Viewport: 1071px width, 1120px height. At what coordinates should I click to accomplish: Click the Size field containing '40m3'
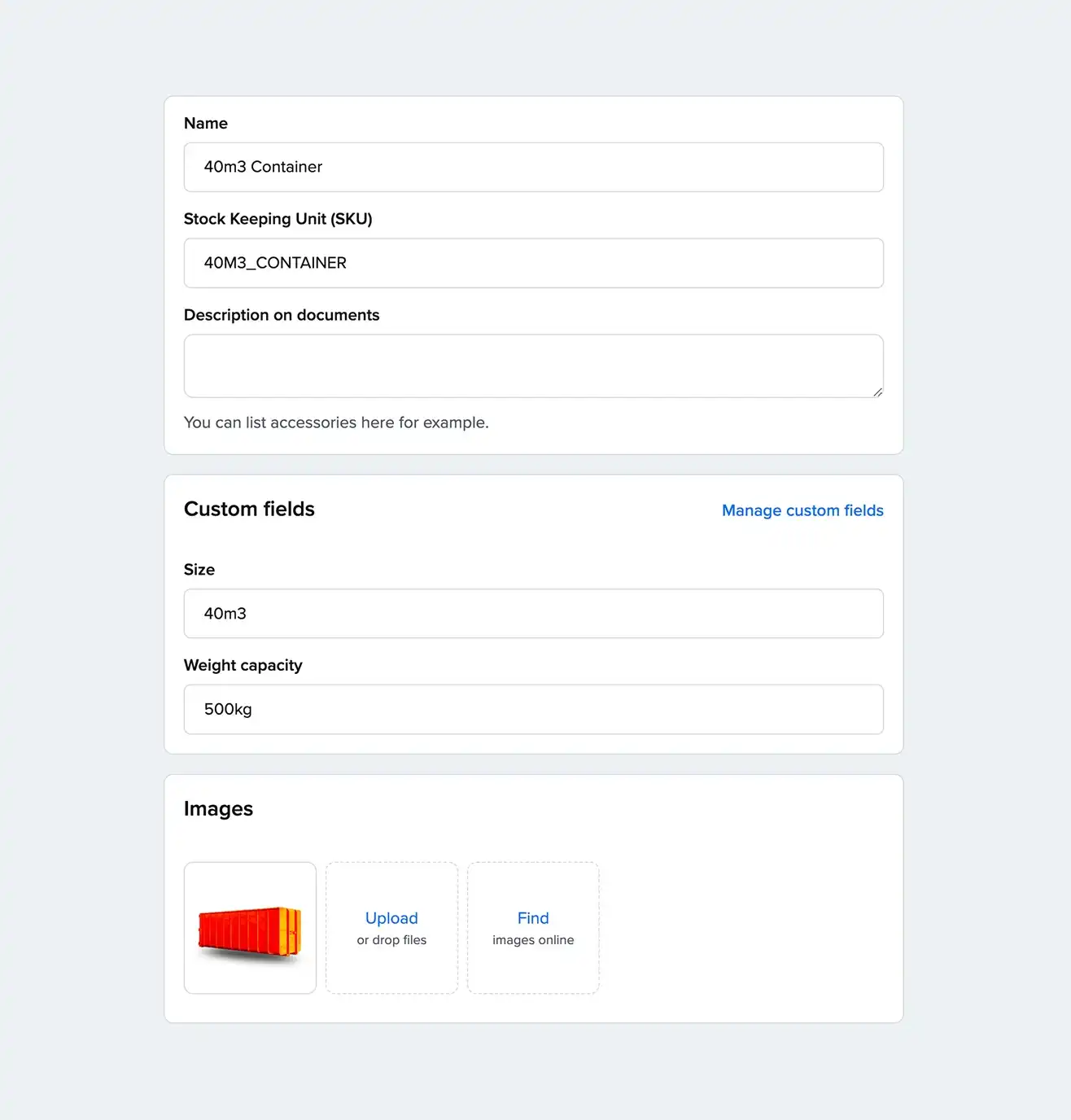coord(533,613)
